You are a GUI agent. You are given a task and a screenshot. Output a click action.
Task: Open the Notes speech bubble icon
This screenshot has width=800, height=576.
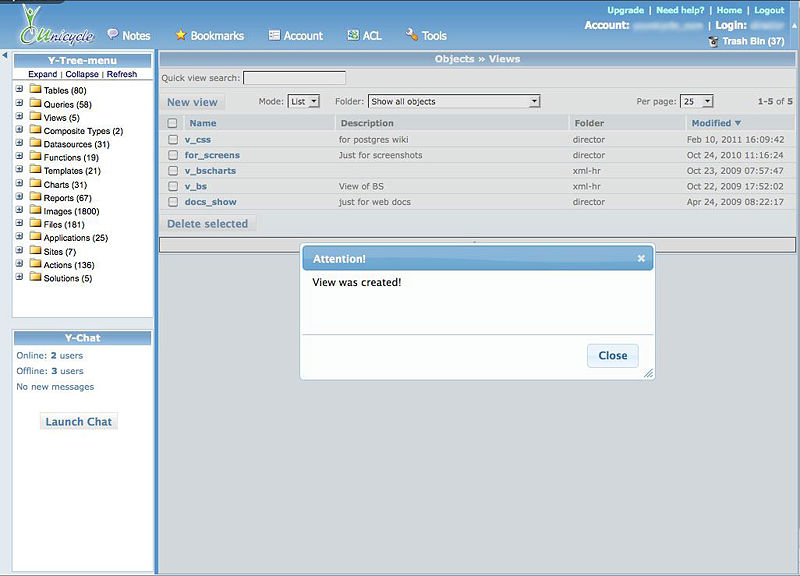click(x=113, y=35)
